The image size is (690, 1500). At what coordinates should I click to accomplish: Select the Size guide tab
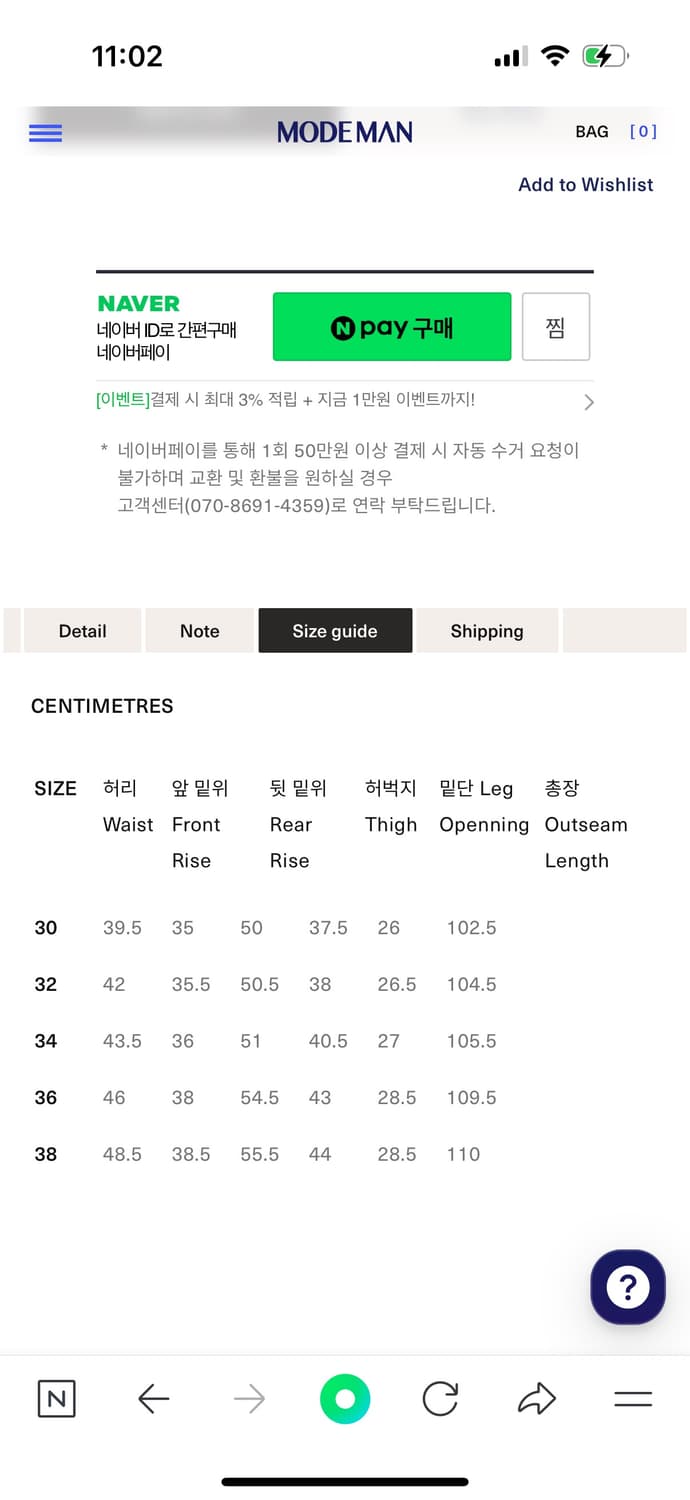(335, 631)
